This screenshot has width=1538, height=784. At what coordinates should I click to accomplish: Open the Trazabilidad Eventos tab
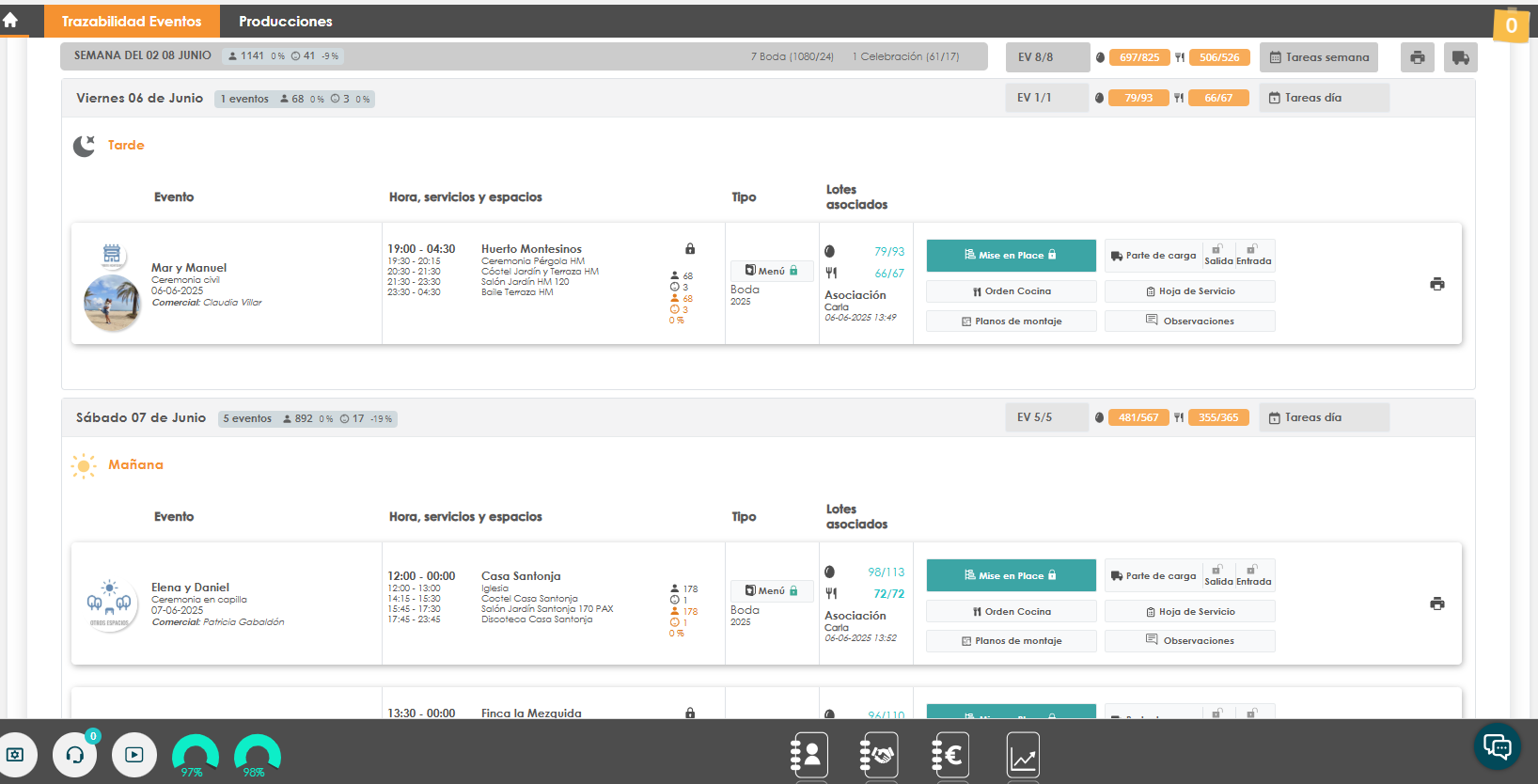click(x=132, y=21)
